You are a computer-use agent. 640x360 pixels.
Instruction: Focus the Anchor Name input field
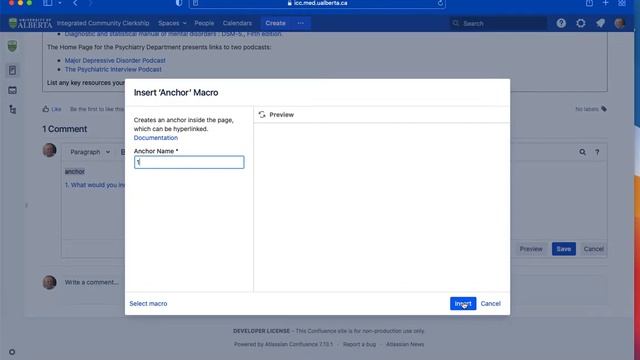coord(189,162)
